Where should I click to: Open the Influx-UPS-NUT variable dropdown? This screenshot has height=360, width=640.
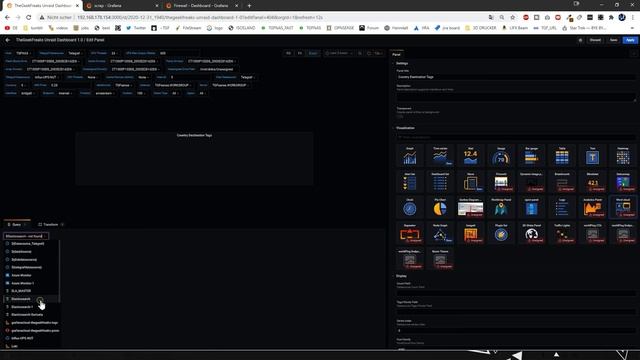click(x=47, y=77)
